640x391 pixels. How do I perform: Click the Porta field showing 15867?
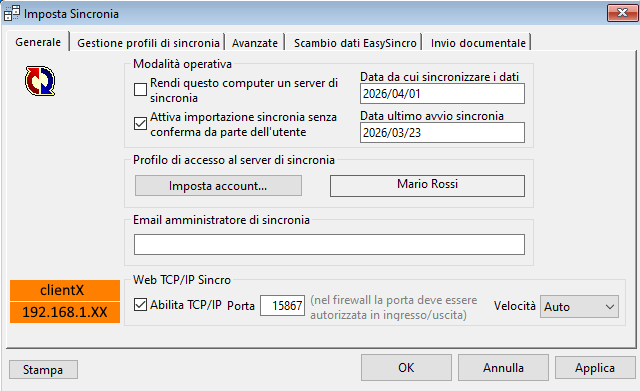click(282, 305)
